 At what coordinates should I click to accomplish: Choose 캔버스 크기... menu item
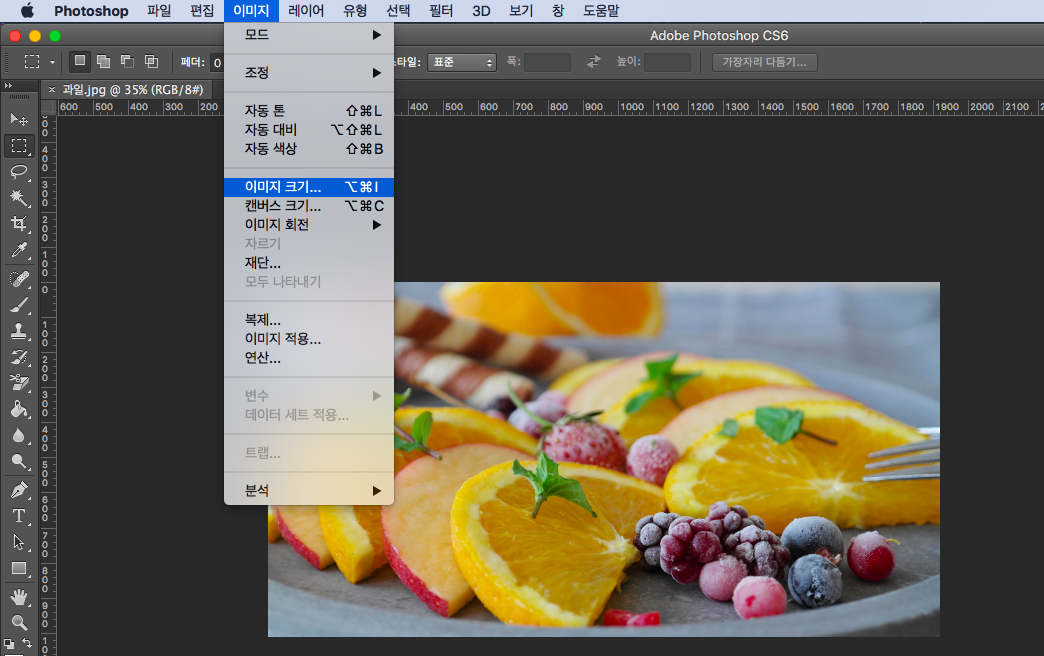309,206
